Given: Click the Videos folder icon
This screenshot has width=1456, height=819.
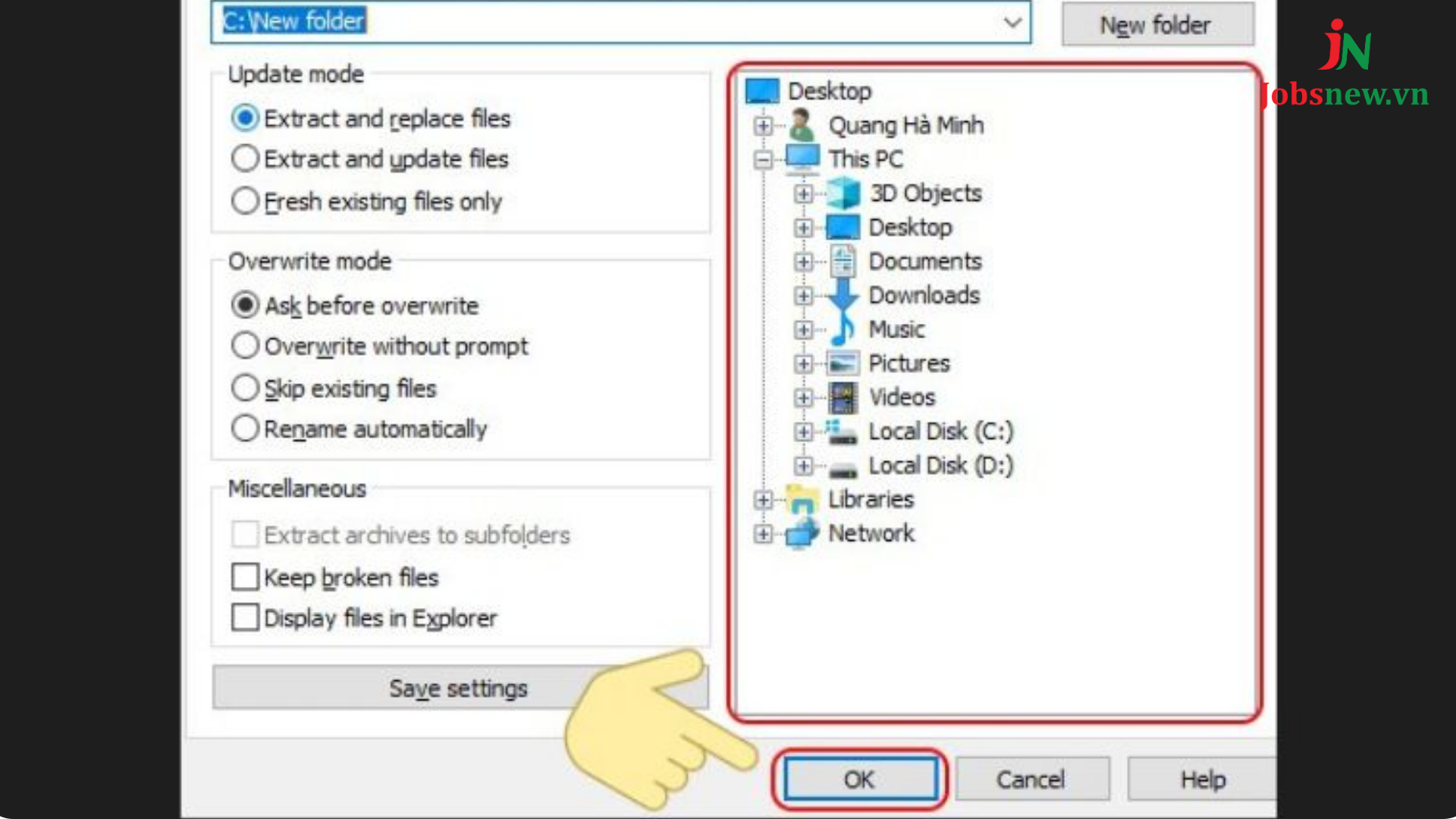Looking at the screenshot, I should tap(843, 397).
